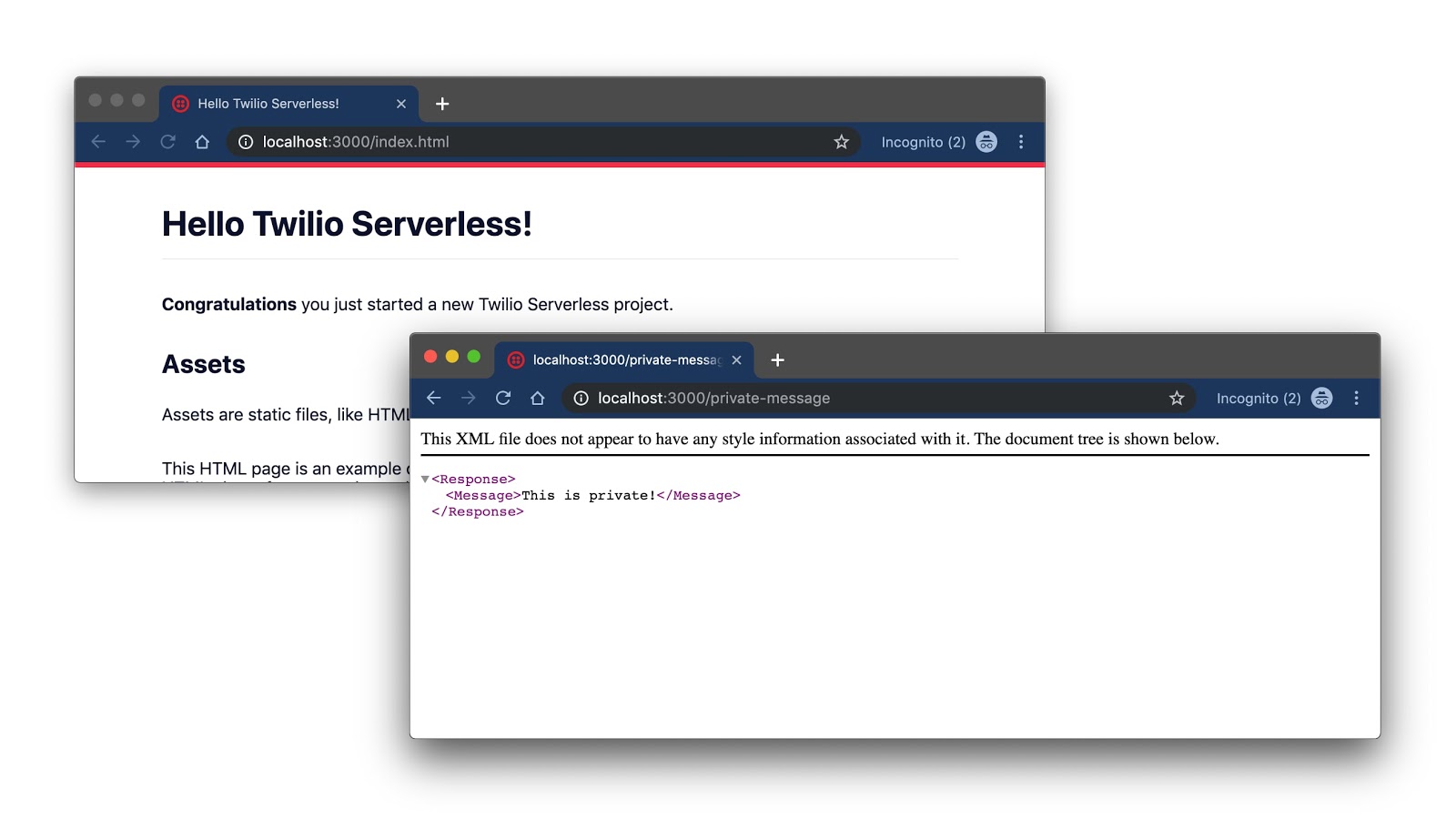Image resolution: width=1456 pixels, height=839 pixels.
Task: Go back in the private-message window
Action: click(x=434, y=399)
